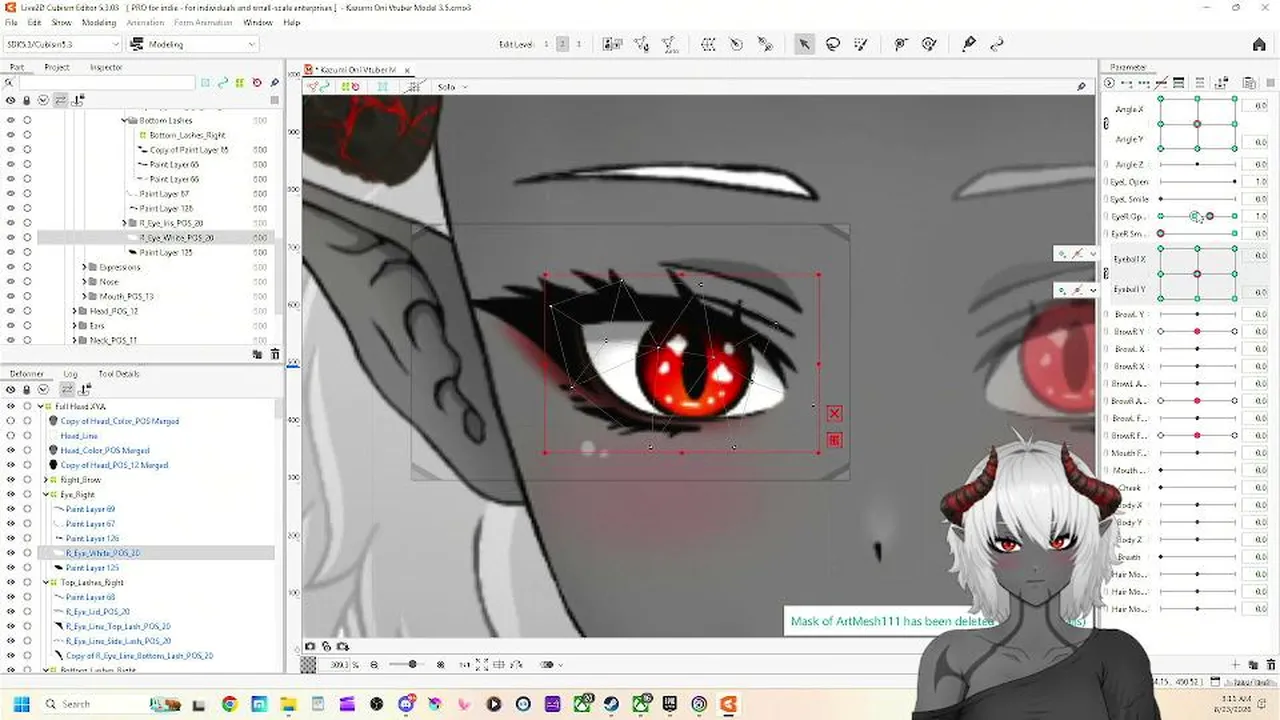This screenshot has height=720, width=1280.
Task: Expand the Mouth_POS_13 folder
Action: 84,296
